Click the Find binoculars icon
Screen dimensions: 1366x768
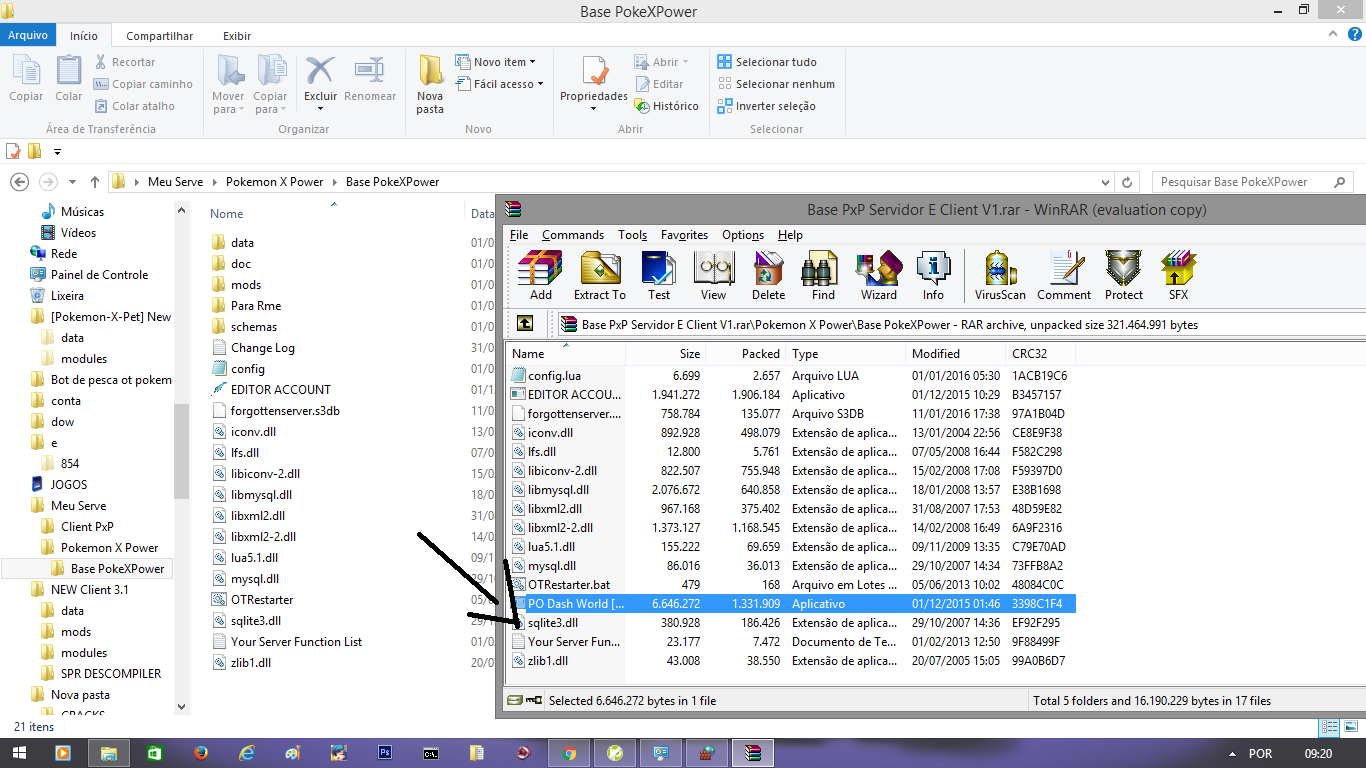(823, 275)
